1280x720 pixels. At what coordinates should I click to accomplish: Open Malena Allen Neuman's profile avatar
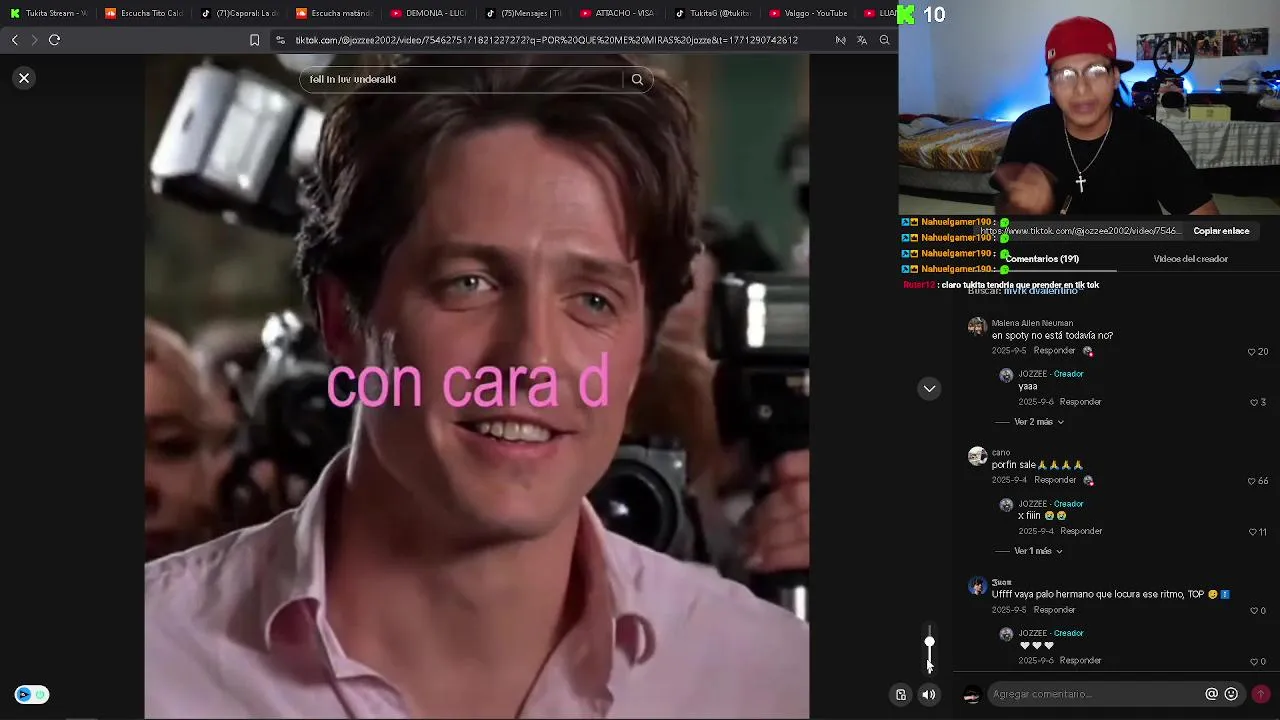pyautogui.click(x=977, y=326)
